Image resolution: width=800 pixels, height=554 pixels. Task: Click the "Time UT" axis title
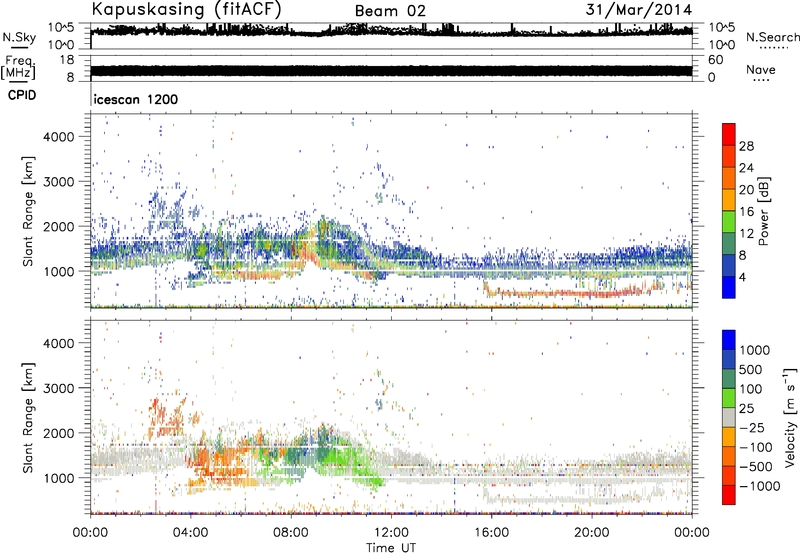click(x=391, y=547)
